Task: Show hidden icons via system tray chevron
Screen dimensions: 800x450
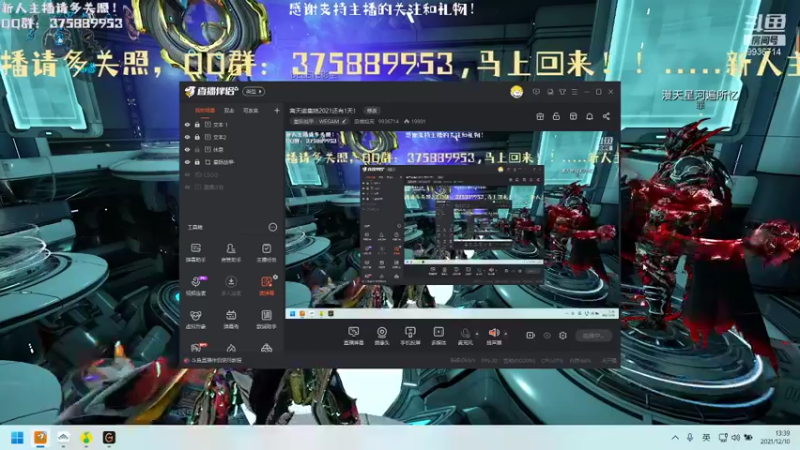Action: 675,438
